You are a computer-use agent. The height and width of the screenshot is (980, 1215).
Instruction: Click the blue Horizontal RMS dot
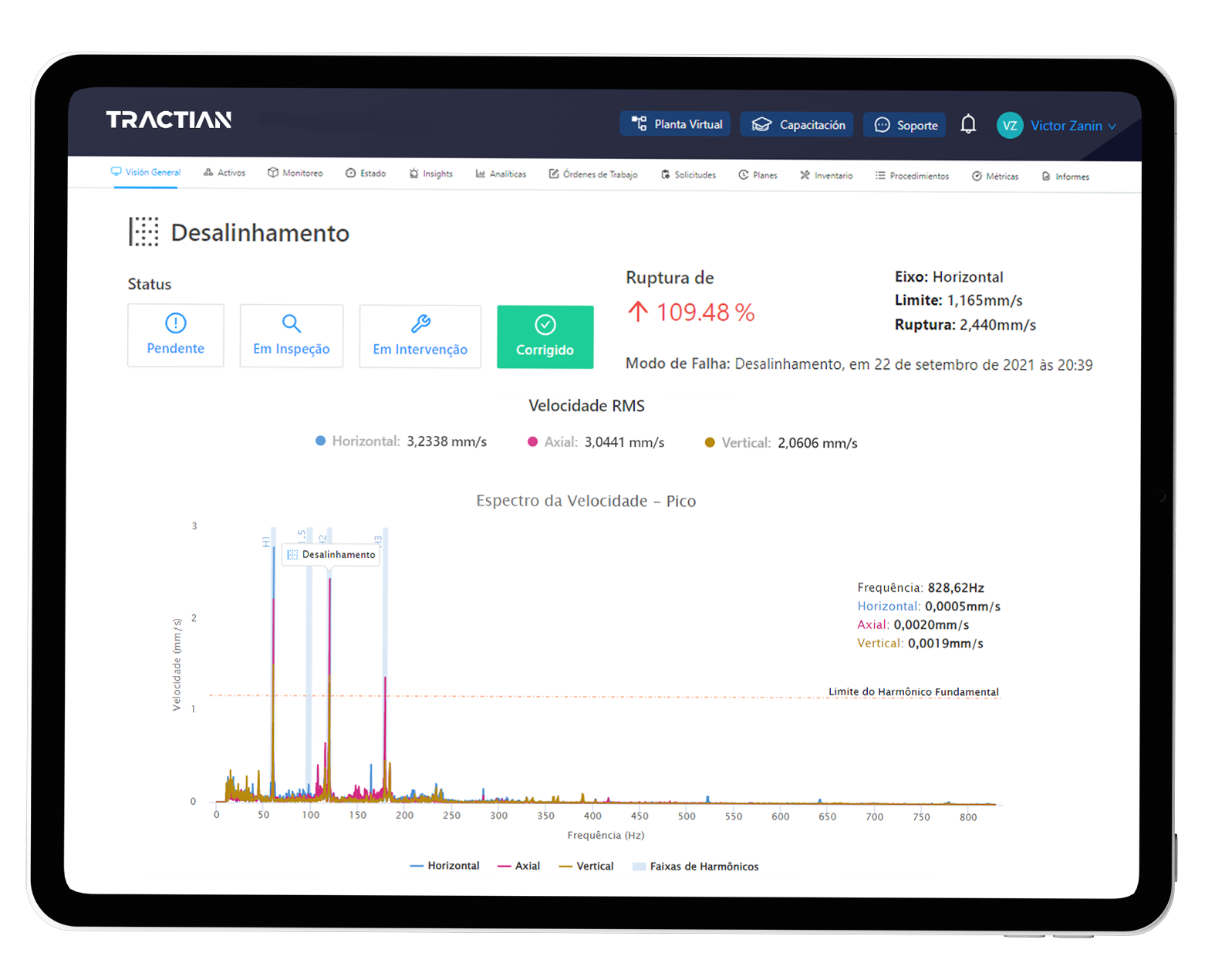point(320,441)
